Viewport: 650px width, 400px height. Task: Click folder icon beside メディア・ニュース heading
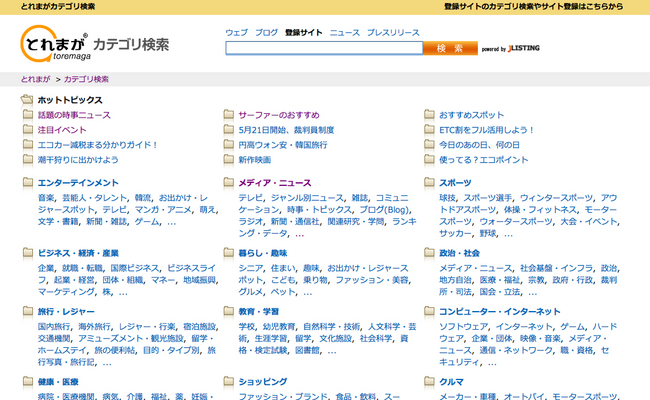point(228,182)
